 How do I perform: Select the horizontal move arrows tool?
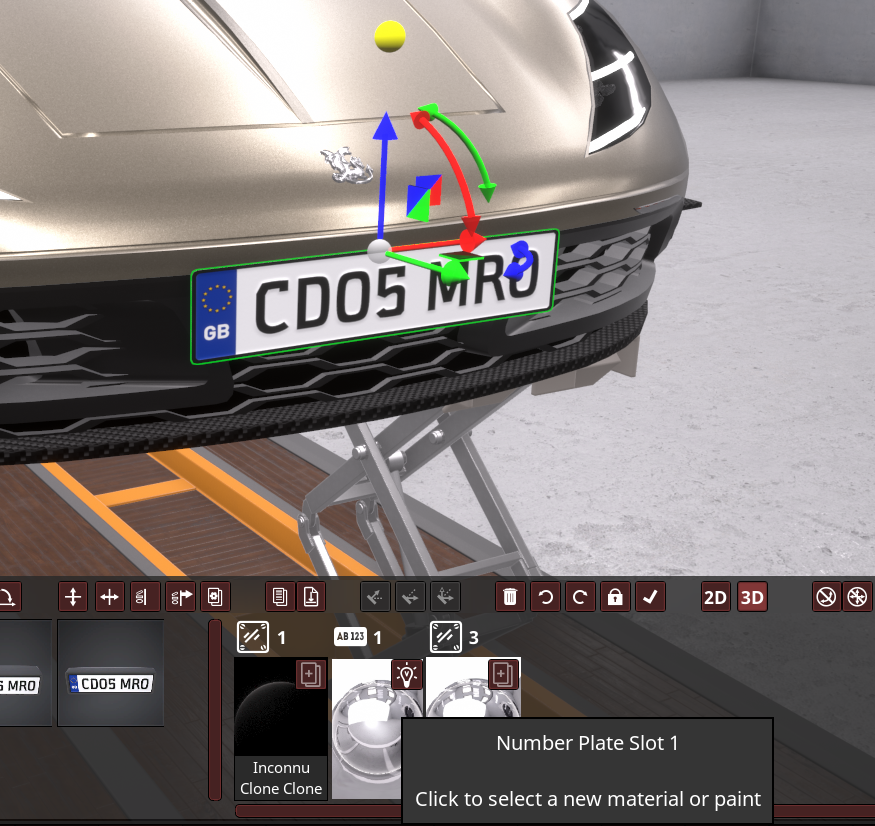coord(109,597)
